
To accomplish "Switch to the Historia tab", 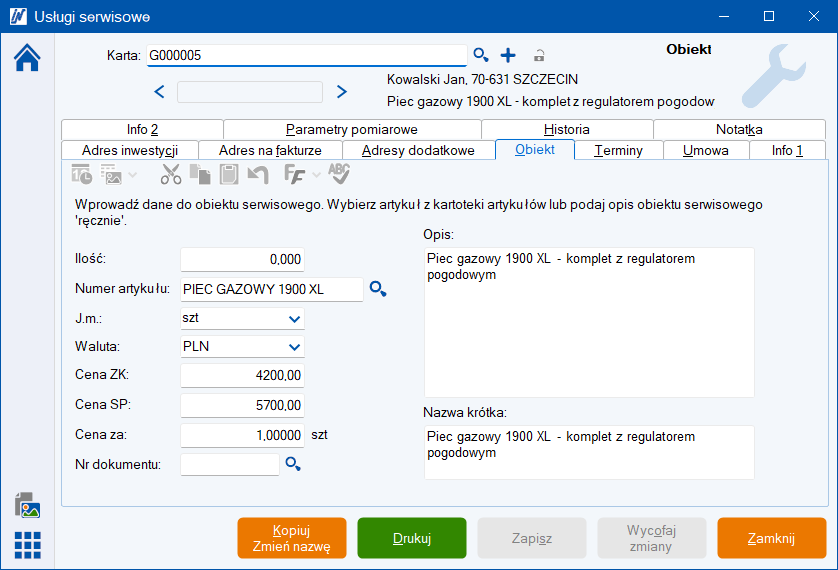I will [566, 129].
